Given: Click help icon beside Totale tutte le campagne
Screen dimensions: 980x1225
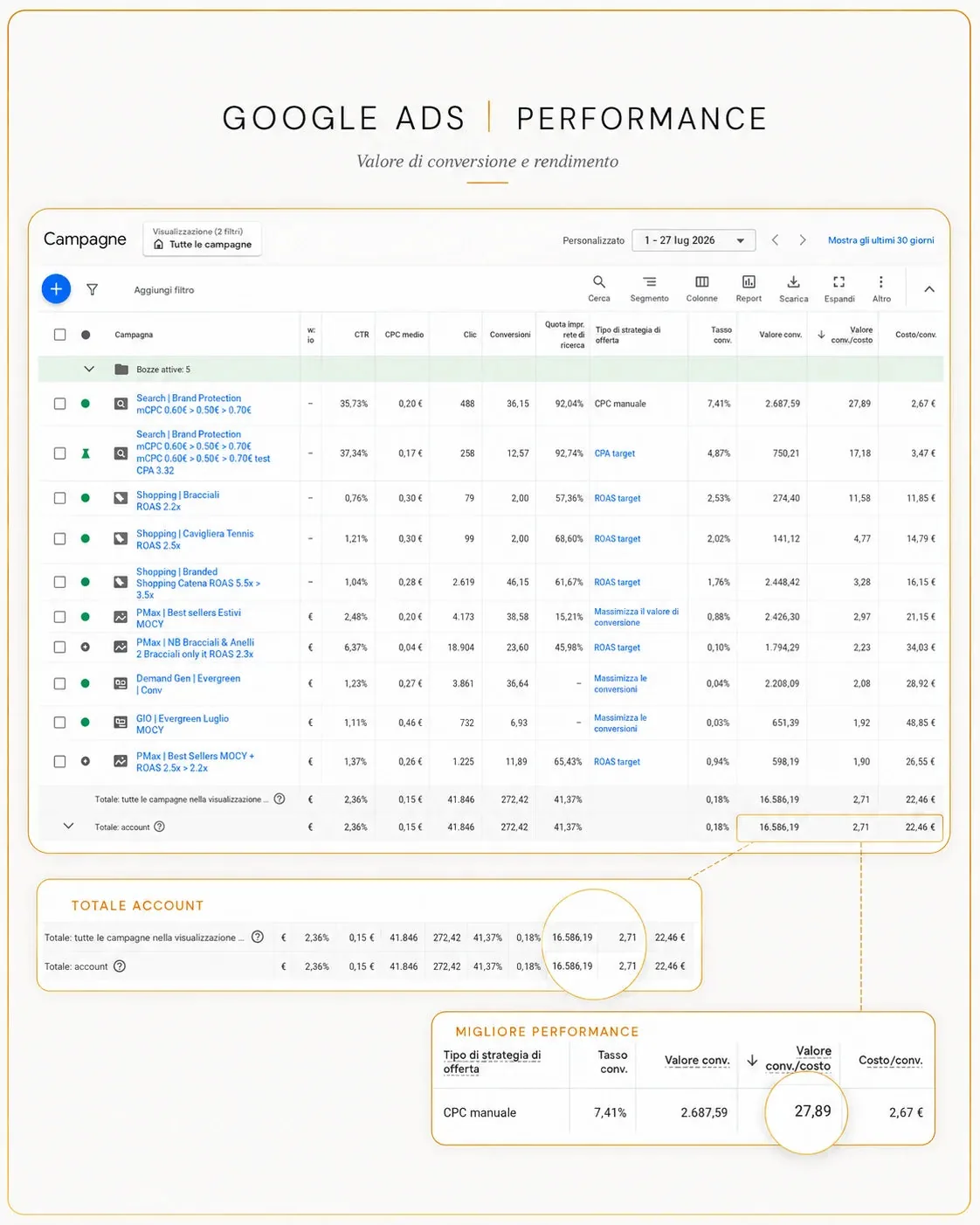Looking at the screenshot, I should point(280,799).
